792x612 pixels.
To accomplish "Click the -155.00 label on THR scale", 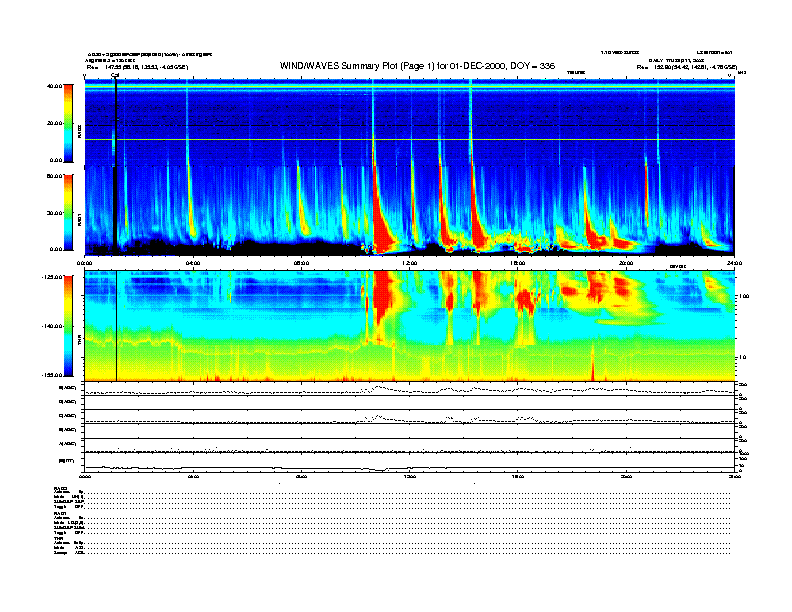I will coord(53,375).
